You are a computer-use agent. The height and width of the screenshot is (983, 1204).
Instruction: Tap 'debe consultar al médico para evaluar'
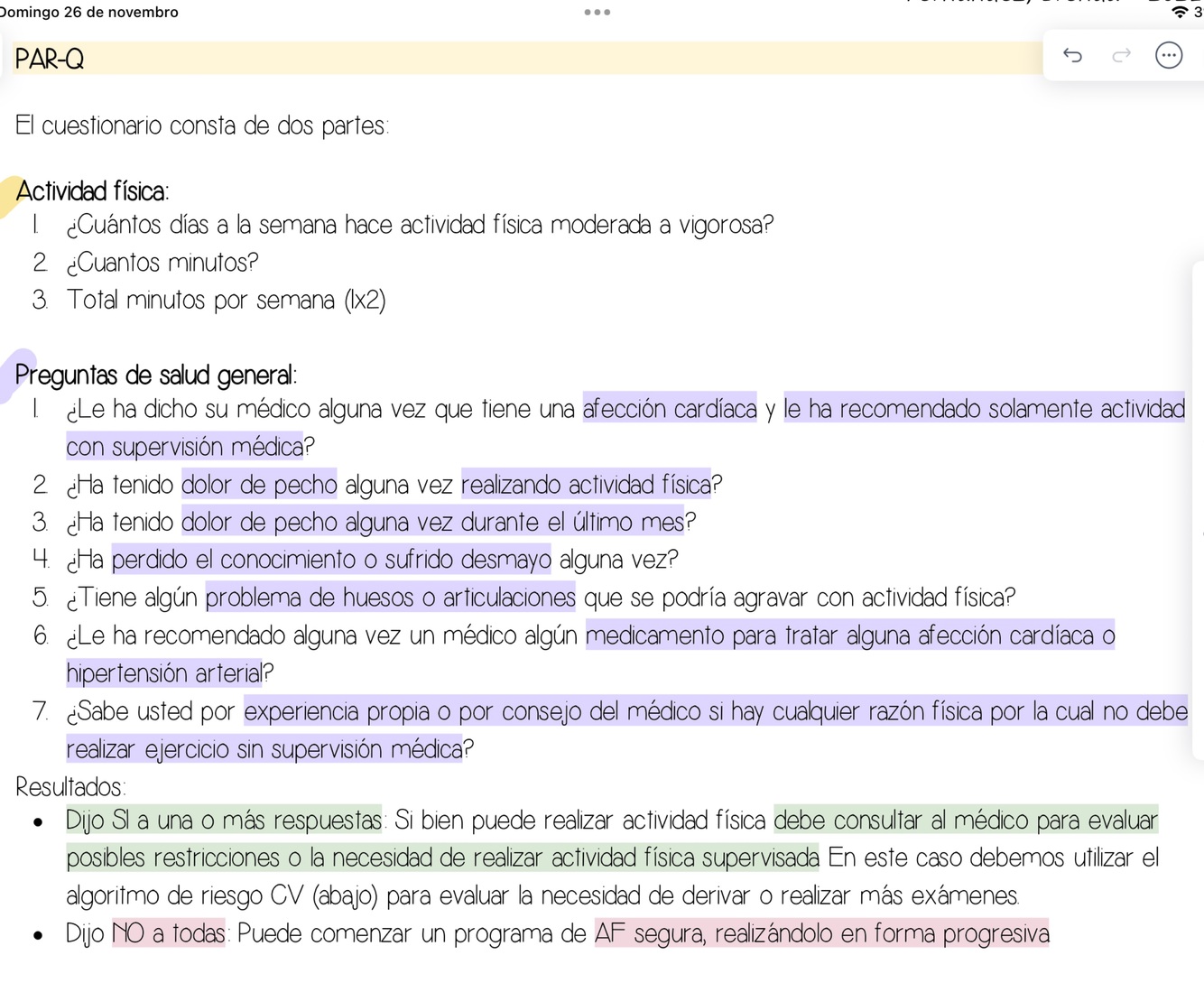pyautogui.click(x=966, y=821)
